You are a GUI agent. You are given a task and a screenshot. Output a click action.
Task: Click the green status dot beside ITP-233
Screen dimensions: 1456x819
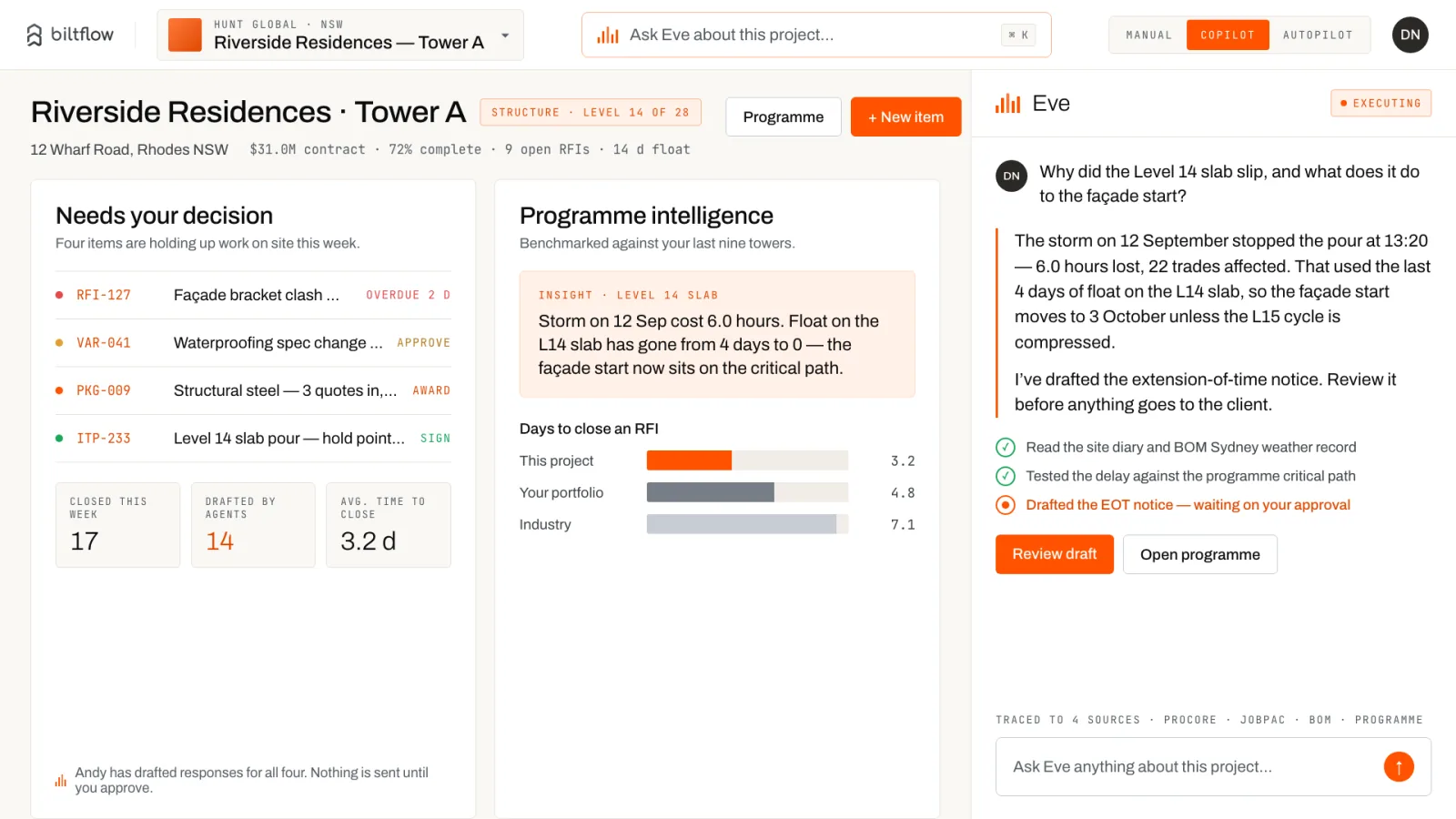tap(59, 439)
